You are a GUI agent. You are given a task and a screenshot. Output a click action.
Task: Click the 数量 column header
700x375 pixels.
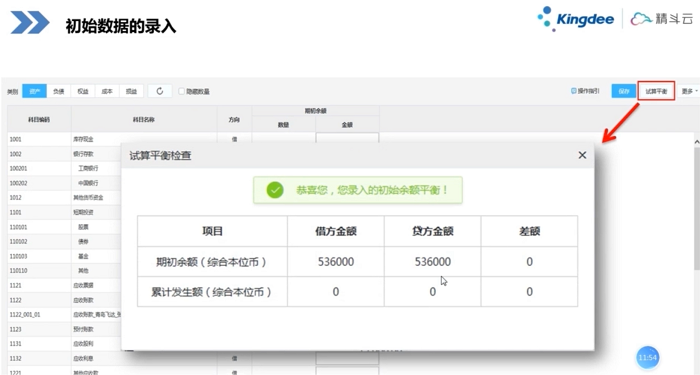click(x=283, y=125)
